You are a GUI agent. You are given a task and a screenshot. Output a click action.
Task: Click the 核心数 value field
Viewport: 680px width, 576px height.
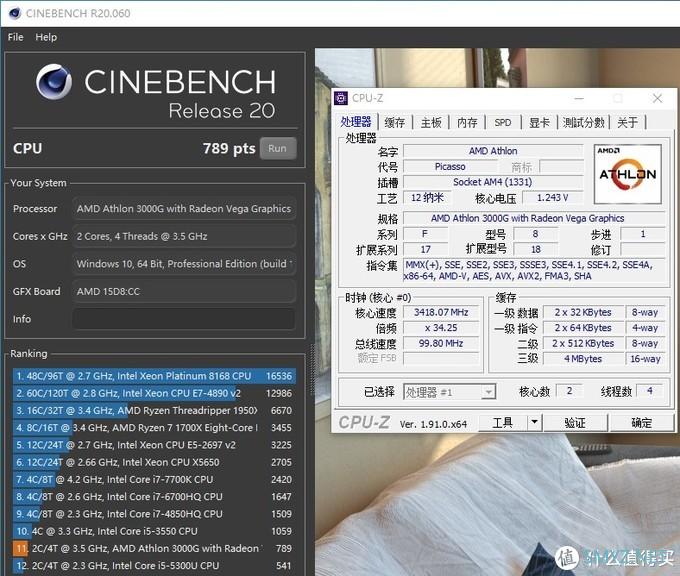[x=569, y=391]
